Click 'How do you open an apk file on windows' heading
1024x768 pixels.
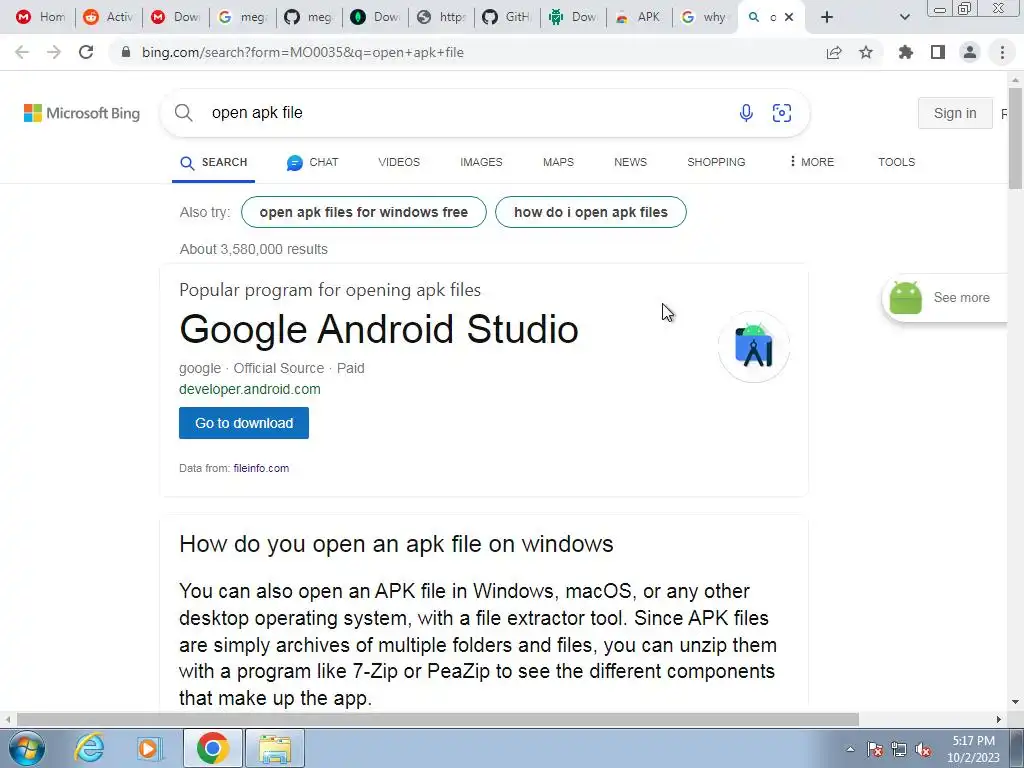[x=396, y=544]
